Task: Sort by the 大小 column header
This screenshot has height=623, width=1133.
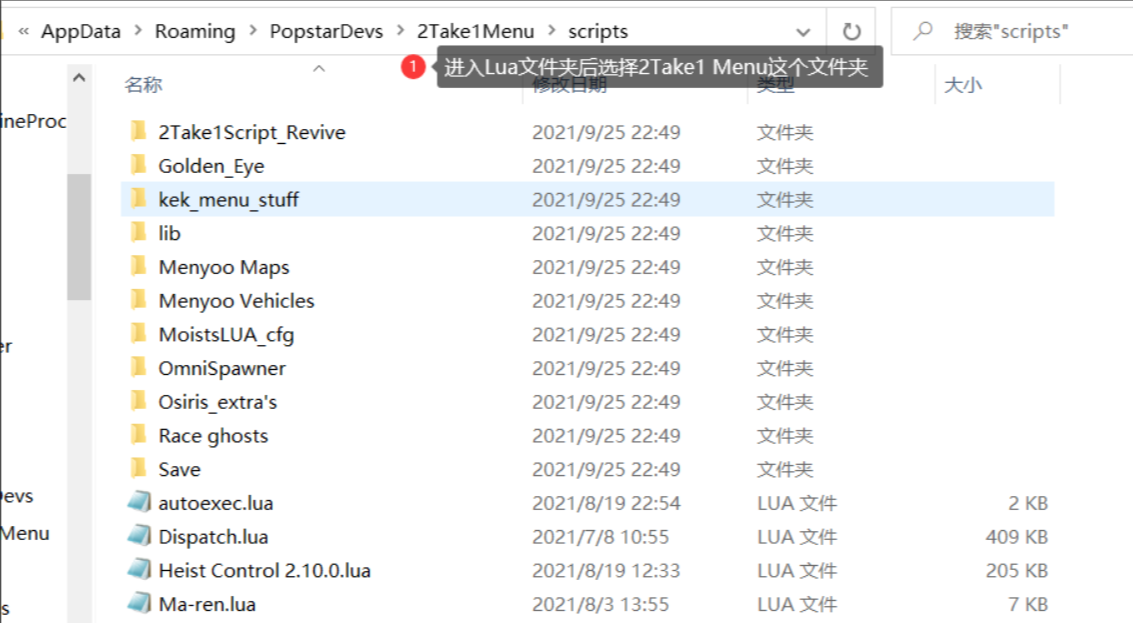Action: pyautogui.click(x=962, y=85)
